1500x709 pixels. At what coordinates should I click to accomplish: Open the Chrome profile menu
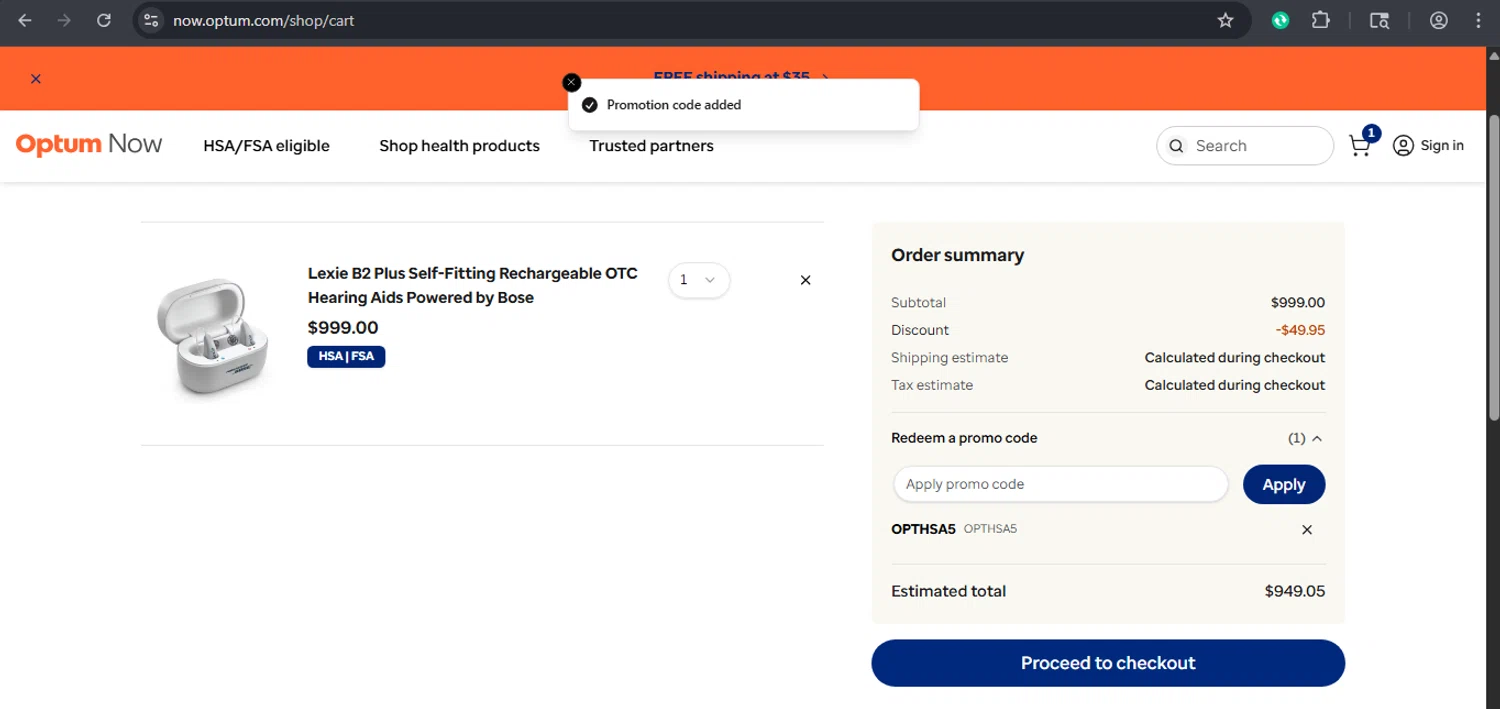(x=1438, y=20)
